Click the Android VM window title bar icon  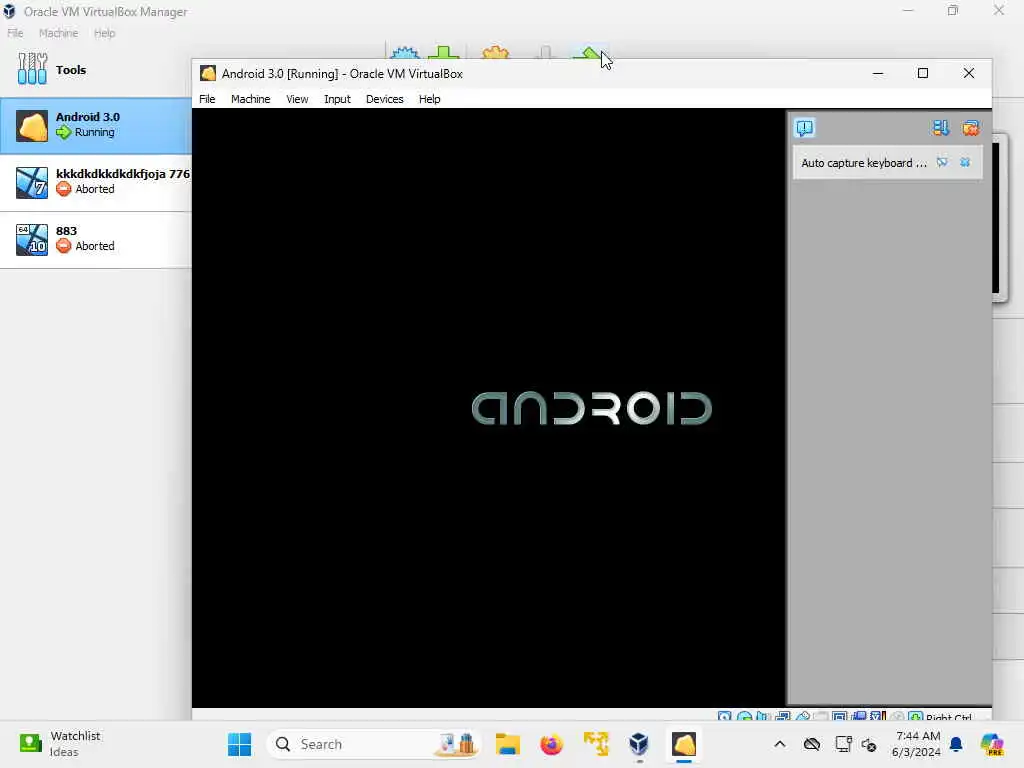[208, 73]
